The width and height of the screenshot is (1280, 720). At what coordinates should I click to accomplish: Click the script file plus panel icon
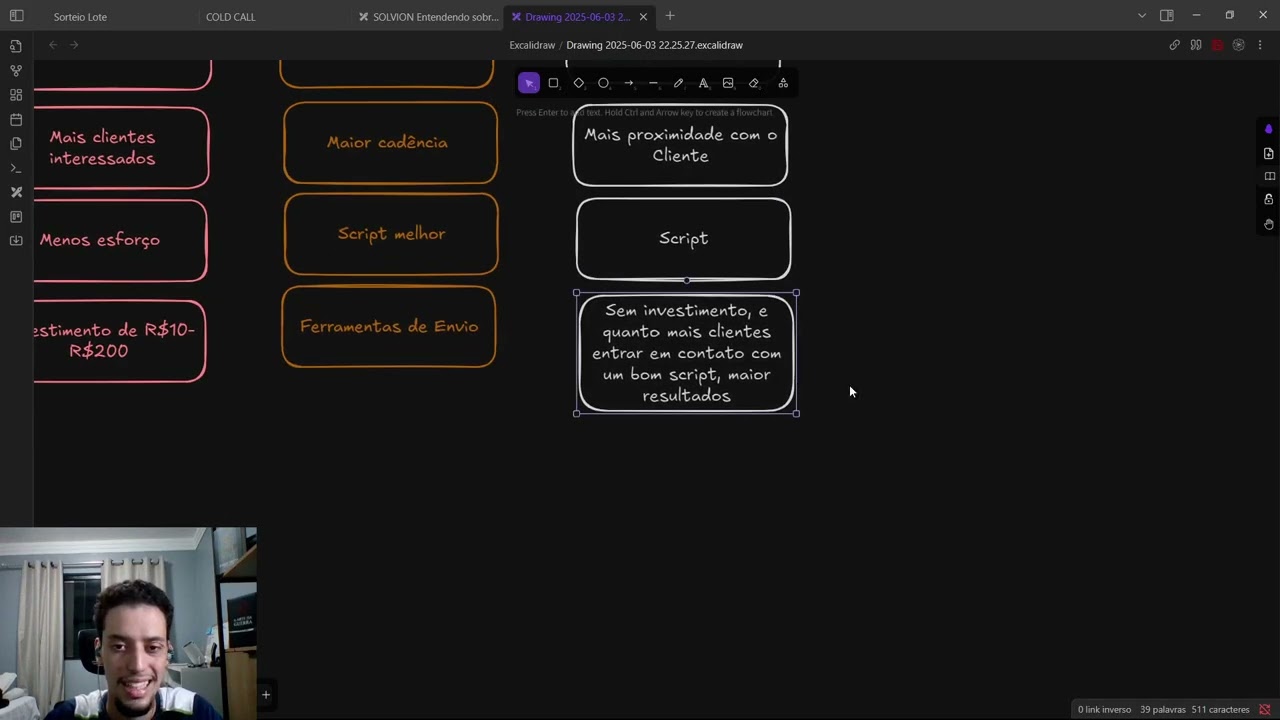pos(1268,153)
